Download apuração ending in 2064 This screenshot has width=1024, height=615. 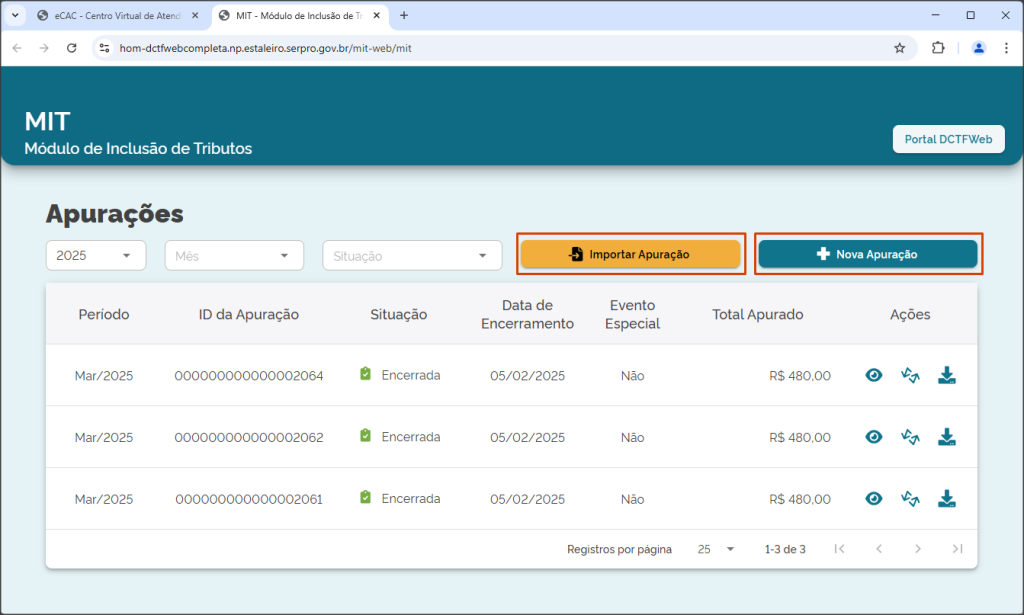point(947,375)
